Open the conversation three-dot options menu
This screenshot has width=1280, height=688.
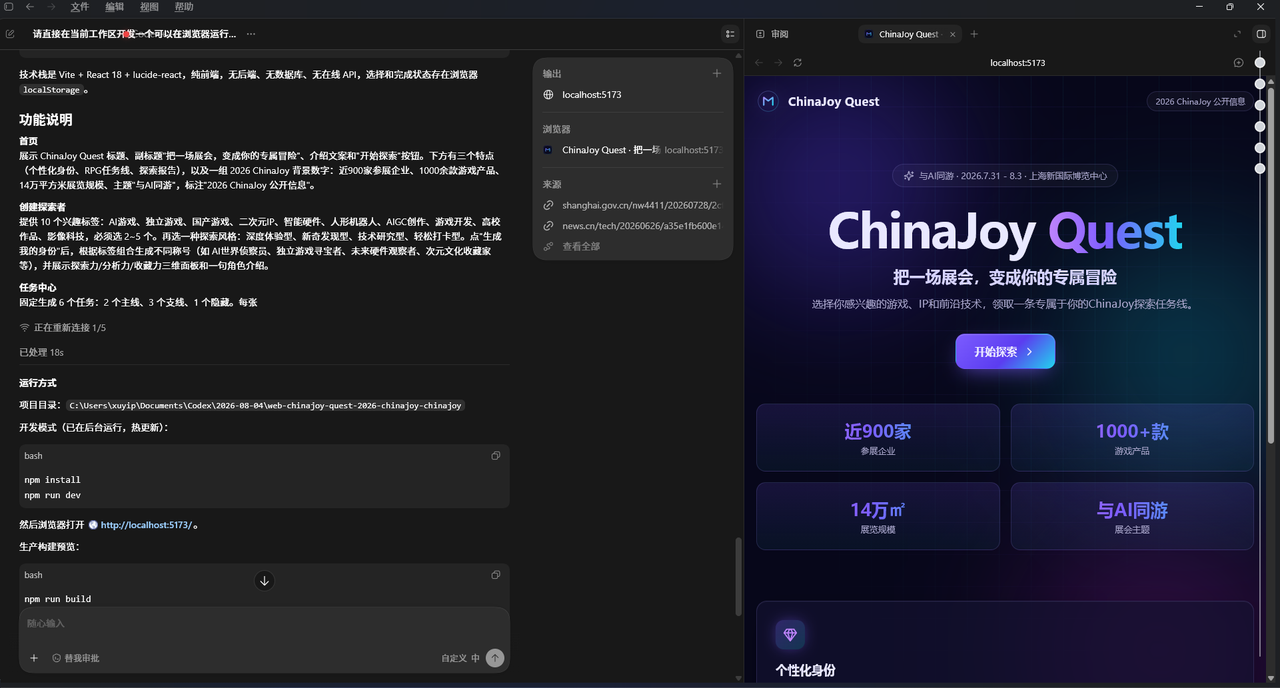coord(251,34)
